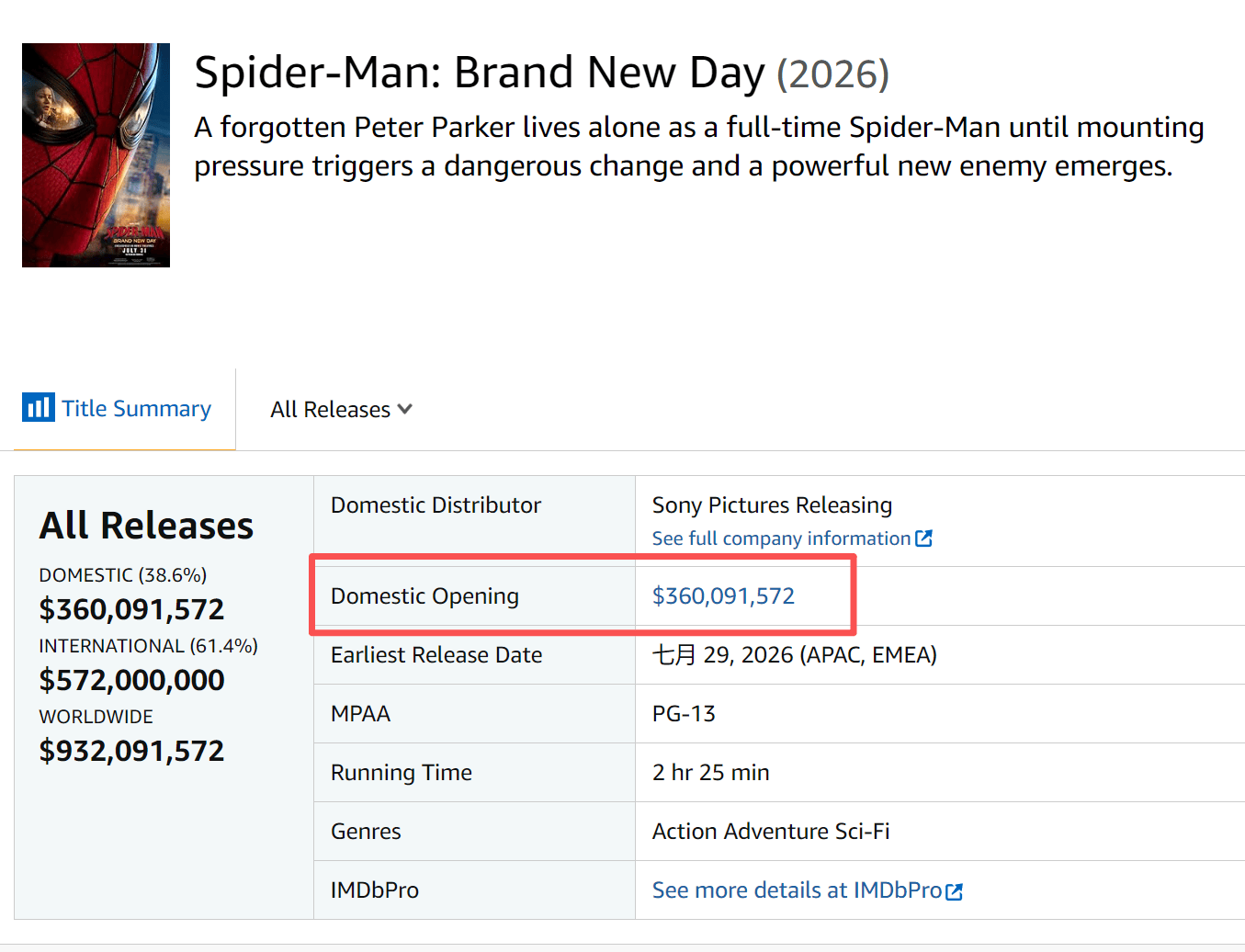Select the 七月 29, 2026 (APAC, EMEA) value
Screen dimensions: 1245x952
(795, 655)
